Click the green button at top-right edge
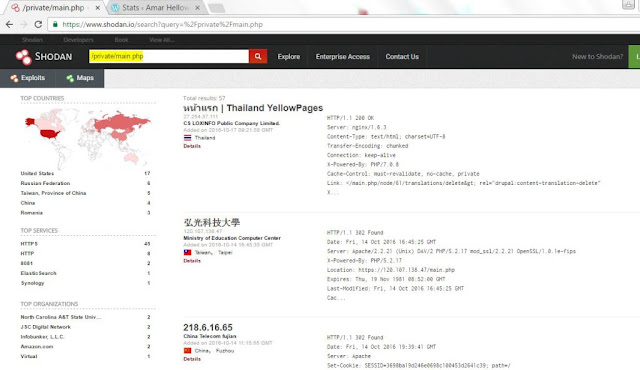The image size is (640, 370). point(635,57)
